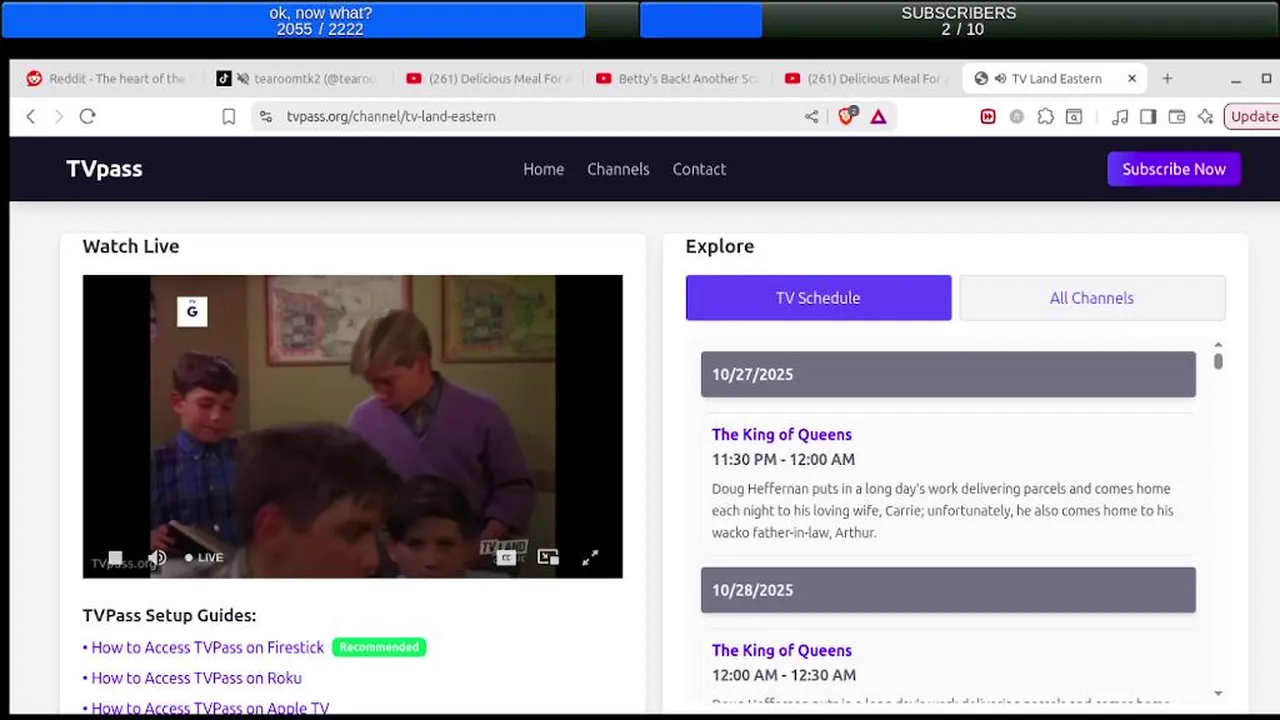Bookmark this page with the bookmark icon
This screenshot has width=1280, height=720.
(x=228, y=117)
